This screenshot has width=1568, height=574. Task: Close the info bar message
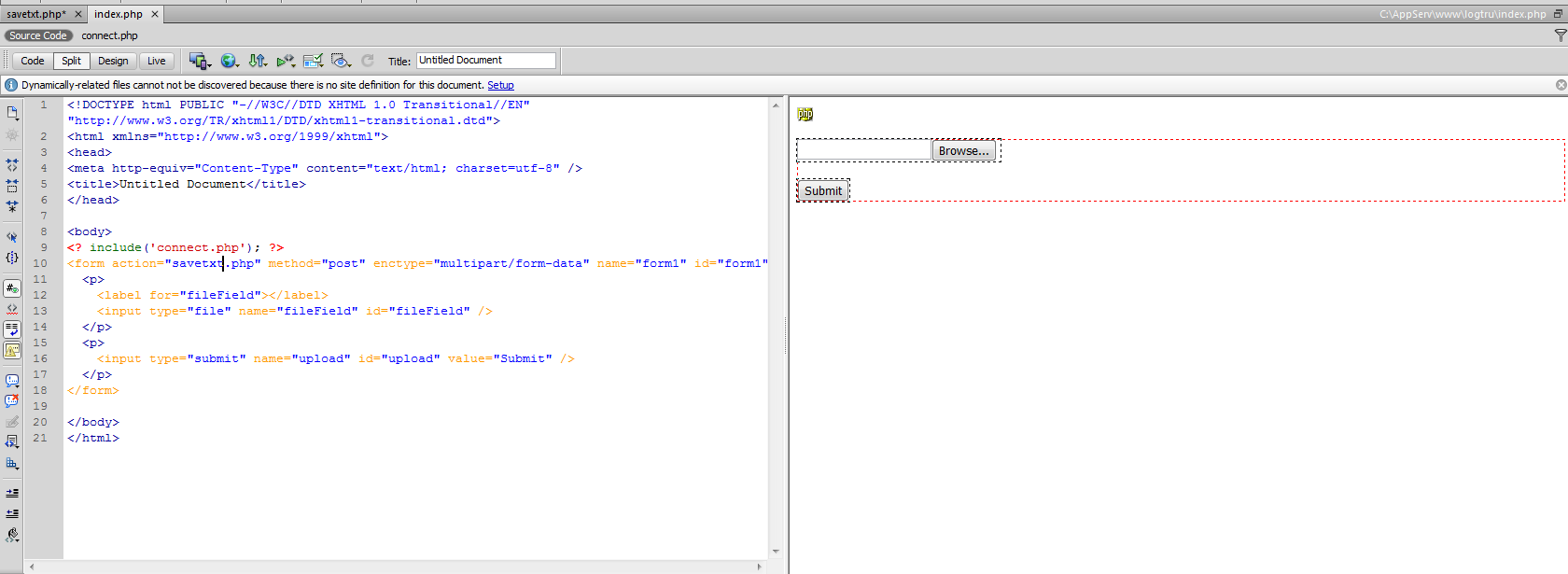point(1561,85)
